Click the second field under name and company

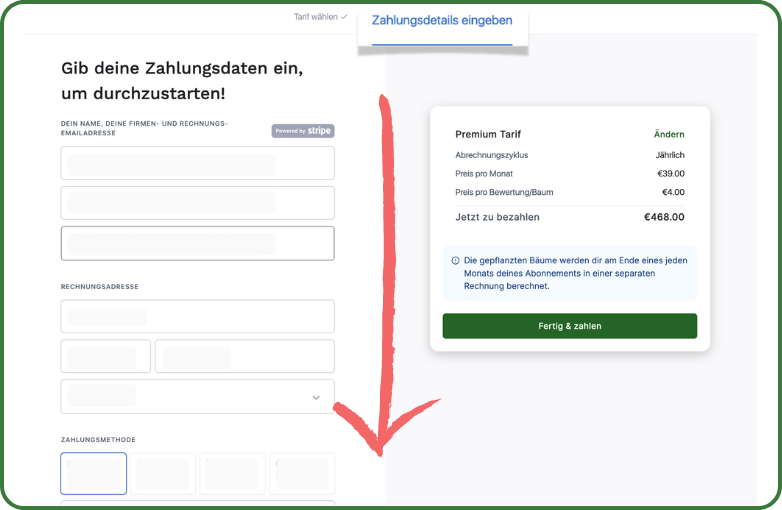click(x=197, y=202)
